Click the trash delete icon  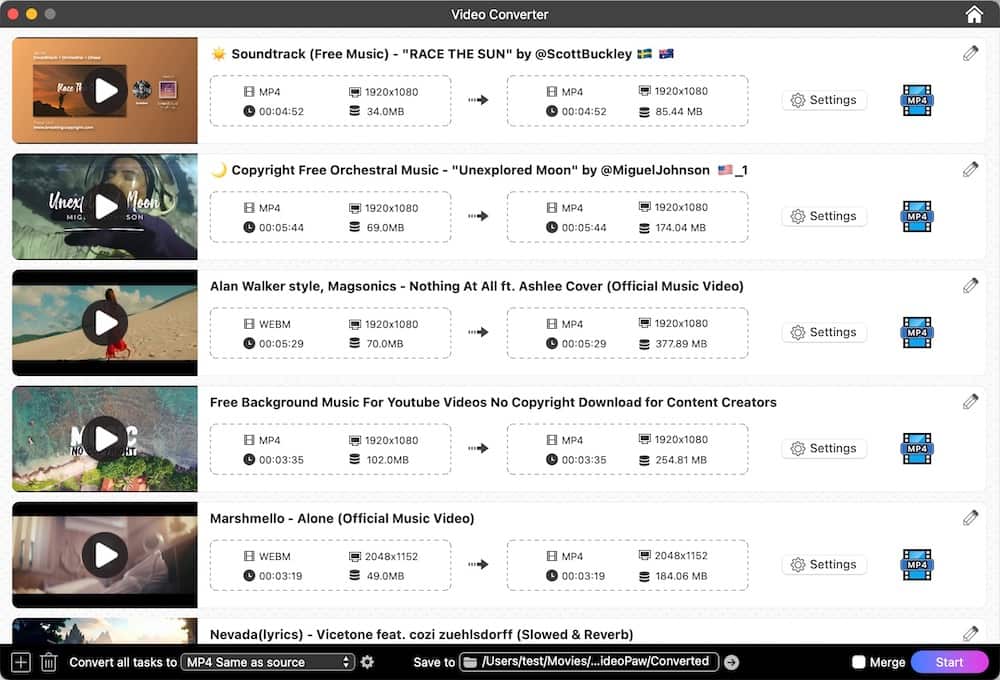[x=48, y=662]
